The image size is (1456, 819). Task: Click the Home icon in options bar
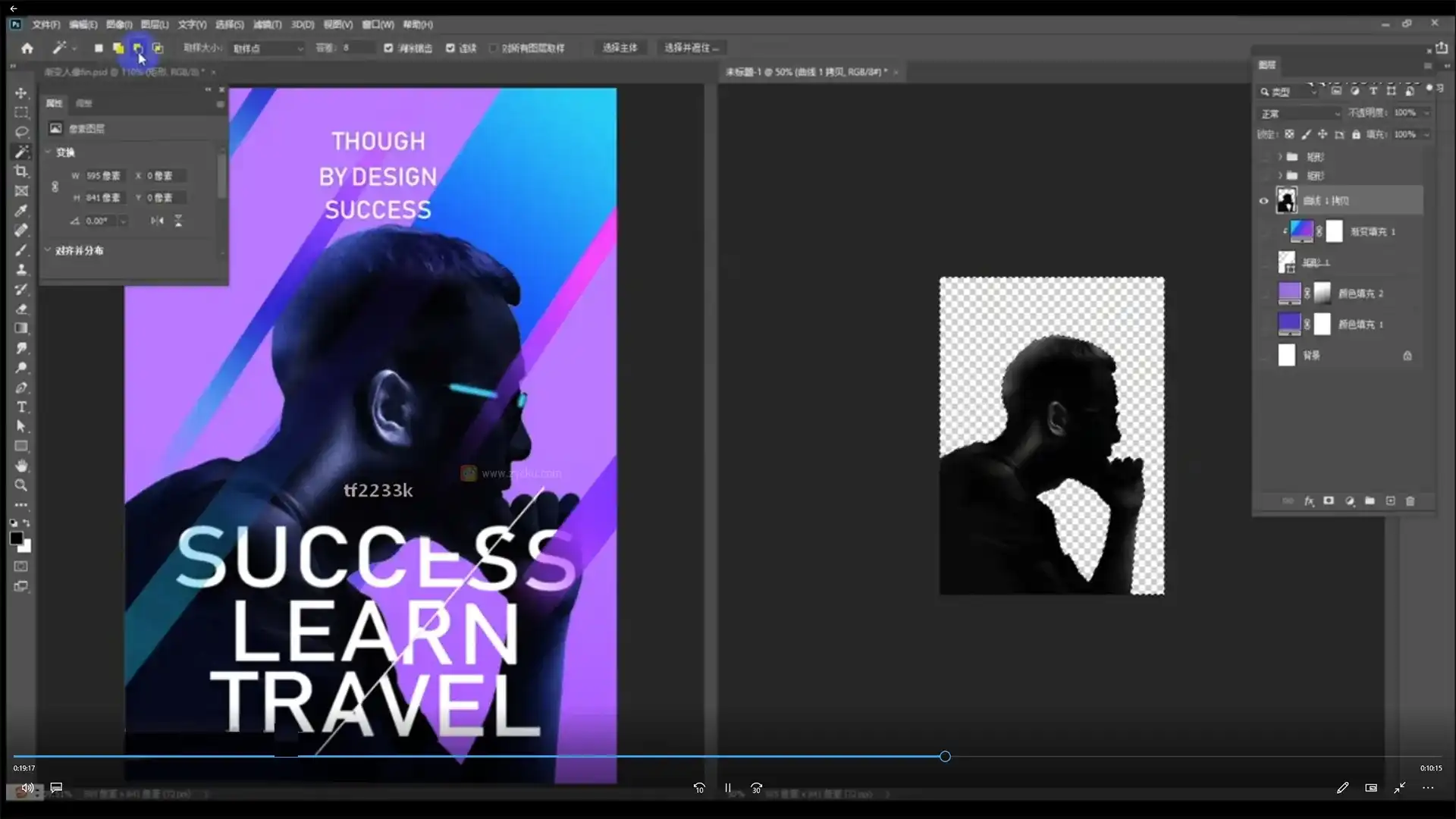coord(27,48)
